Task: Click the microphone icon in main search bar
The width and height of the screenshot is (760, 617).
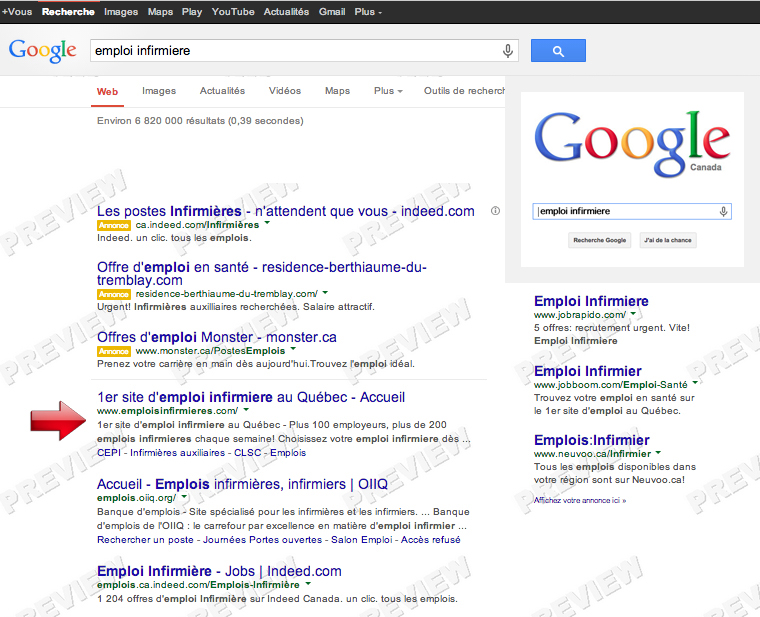Action: 507,50
